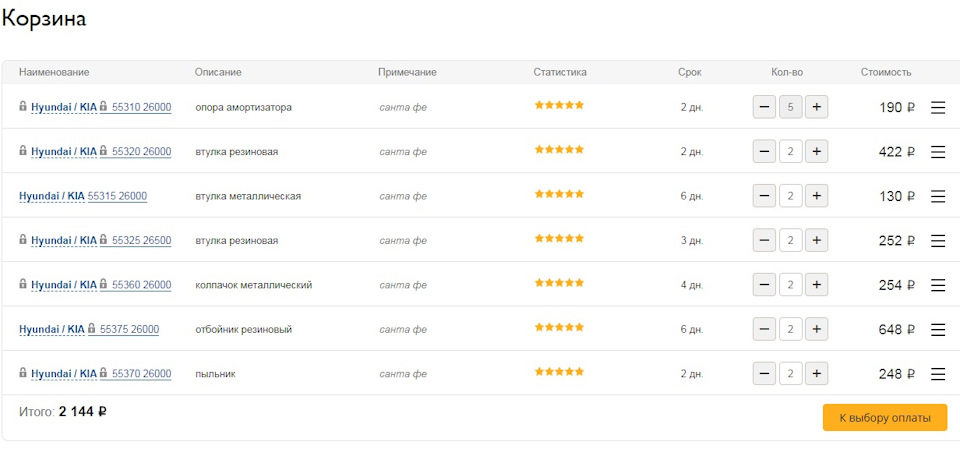This screenshot has width=960, height=449.
Task: Sort by Стоимость column header
Action: [x=886, y=72]
